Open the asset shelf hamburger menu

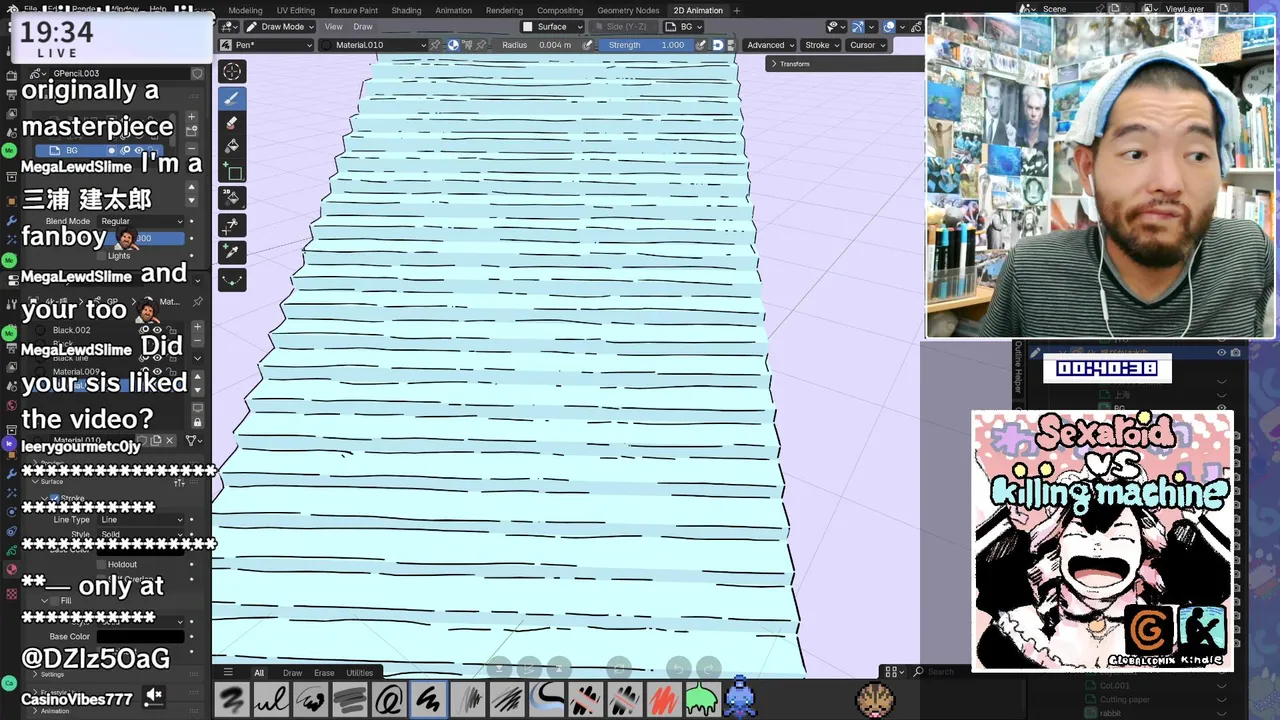[228, 672]
